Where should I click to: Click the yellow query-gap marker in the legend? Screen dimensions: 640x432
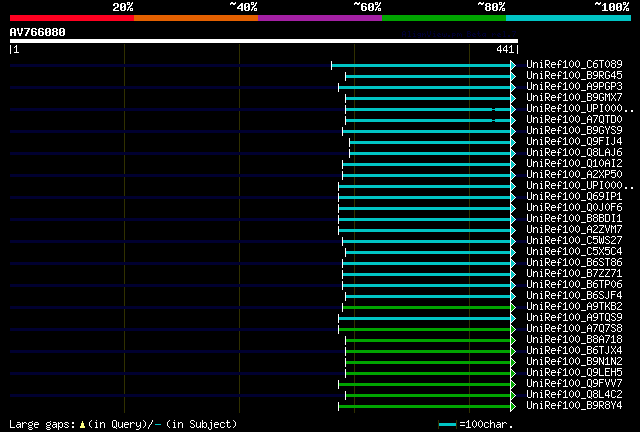point(82,425)
